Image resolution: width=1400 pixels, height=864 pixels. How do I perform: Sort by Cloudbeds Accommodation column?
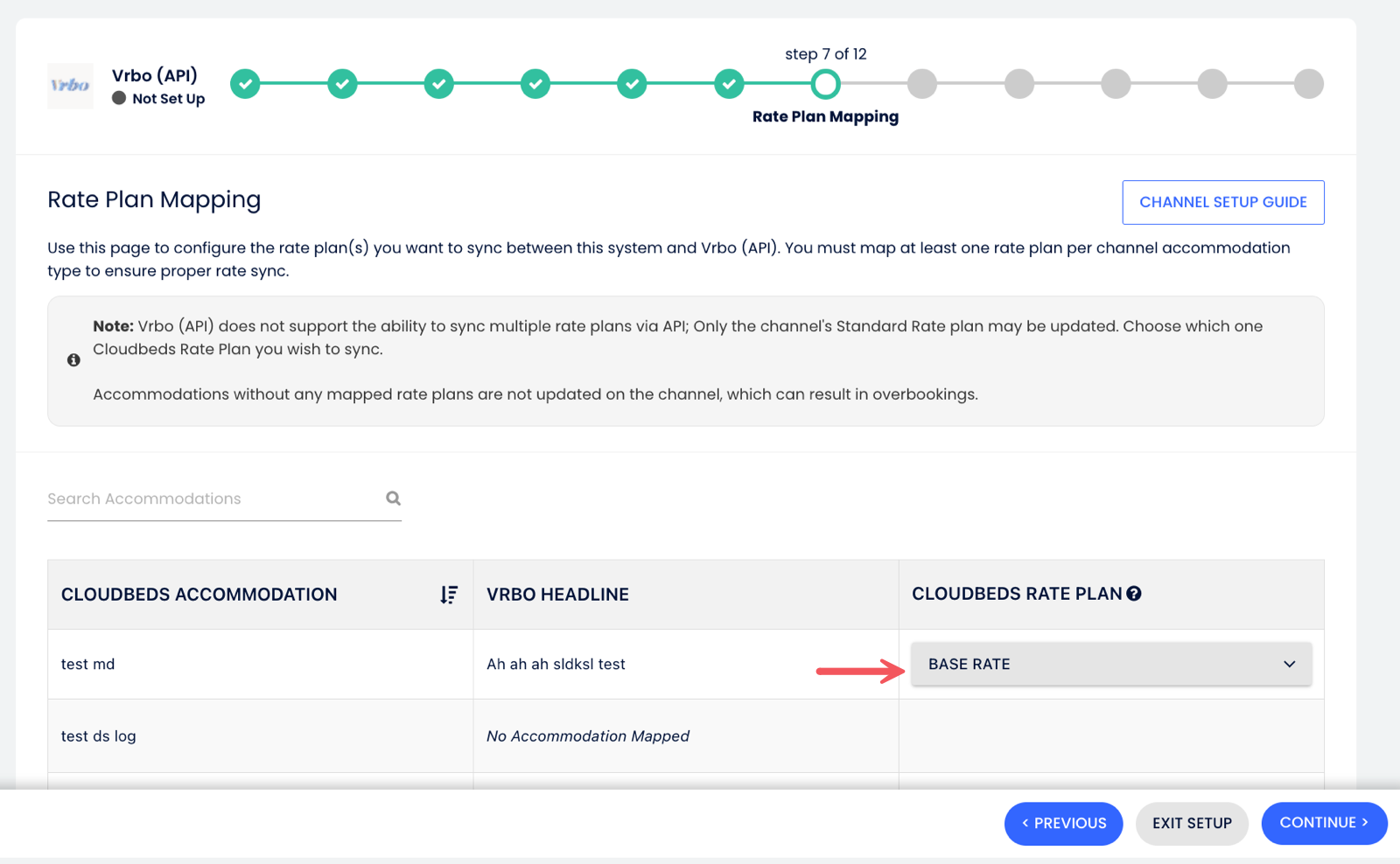(449, 595)
